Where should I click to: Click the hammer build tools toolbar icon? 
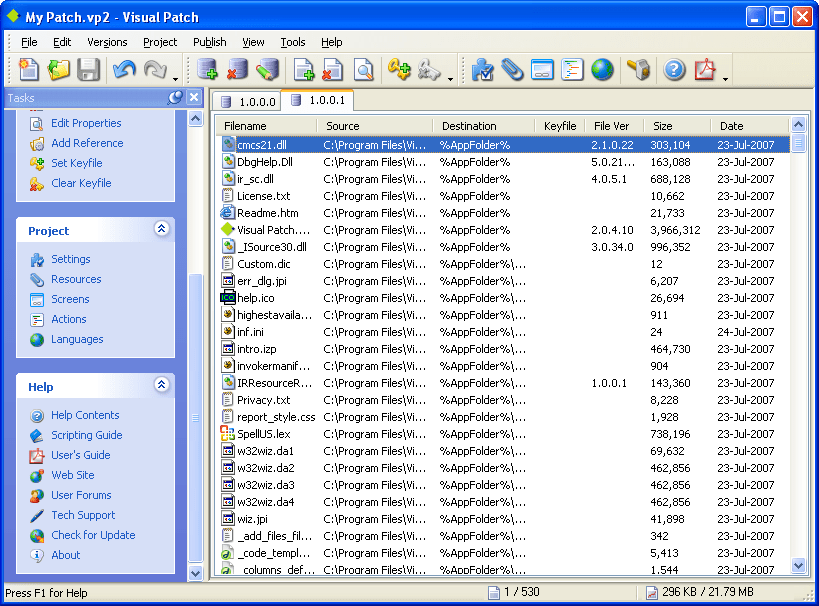click(x=637, y=70)
